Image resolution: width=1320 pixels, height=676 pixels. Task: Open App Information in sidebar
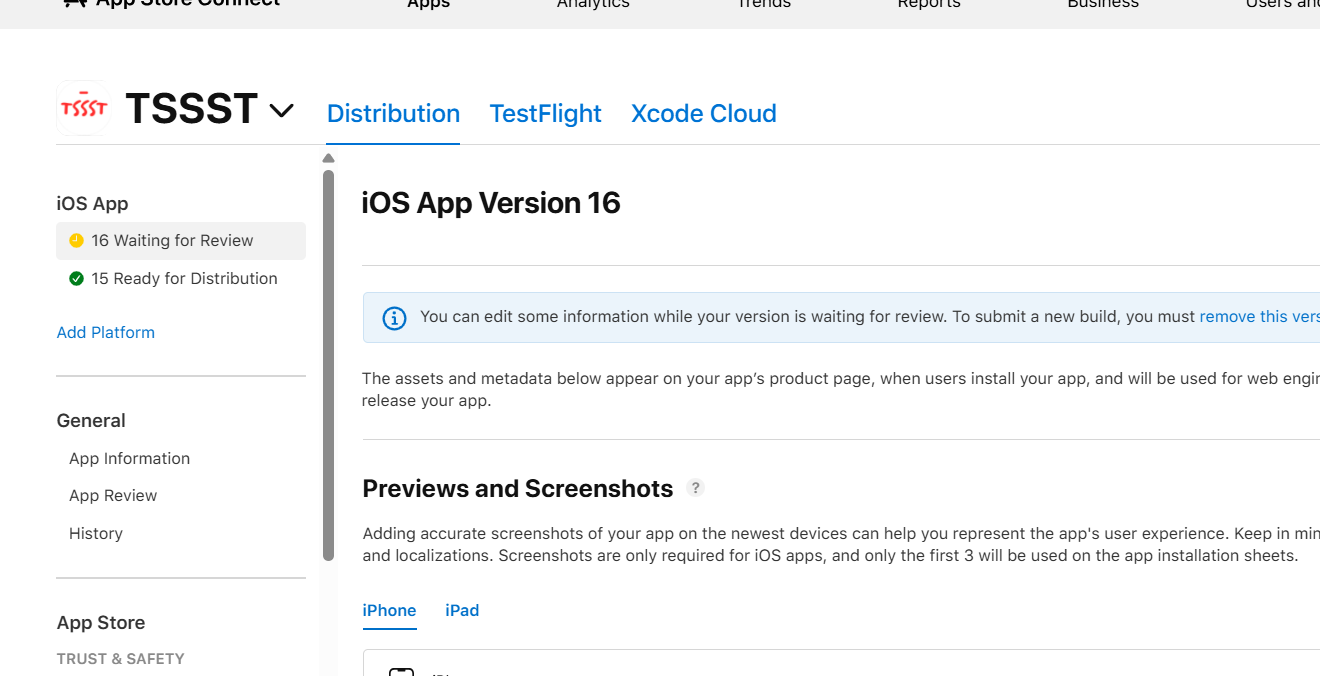coord(129,459)
